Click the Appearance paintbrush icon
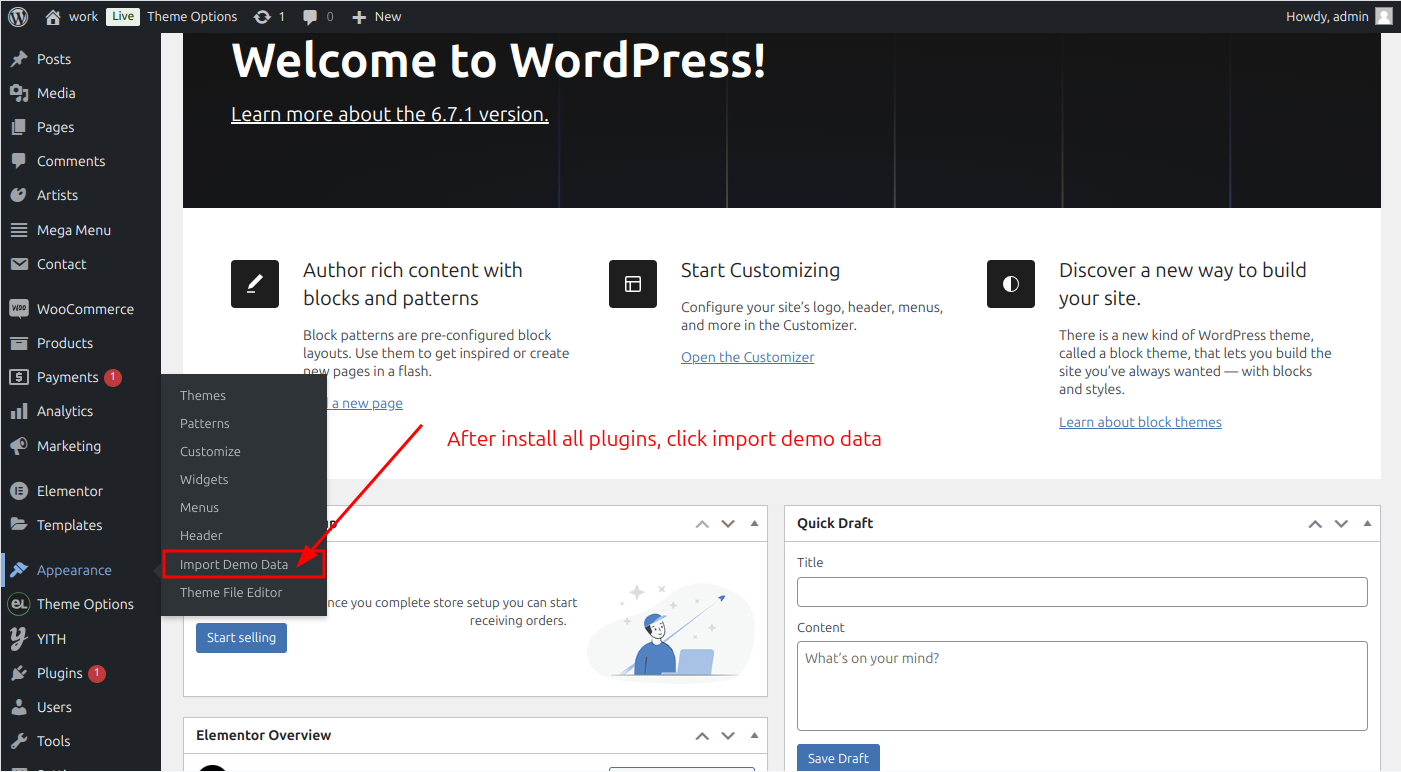This screenshot has height=772, width=1401. 18,570
